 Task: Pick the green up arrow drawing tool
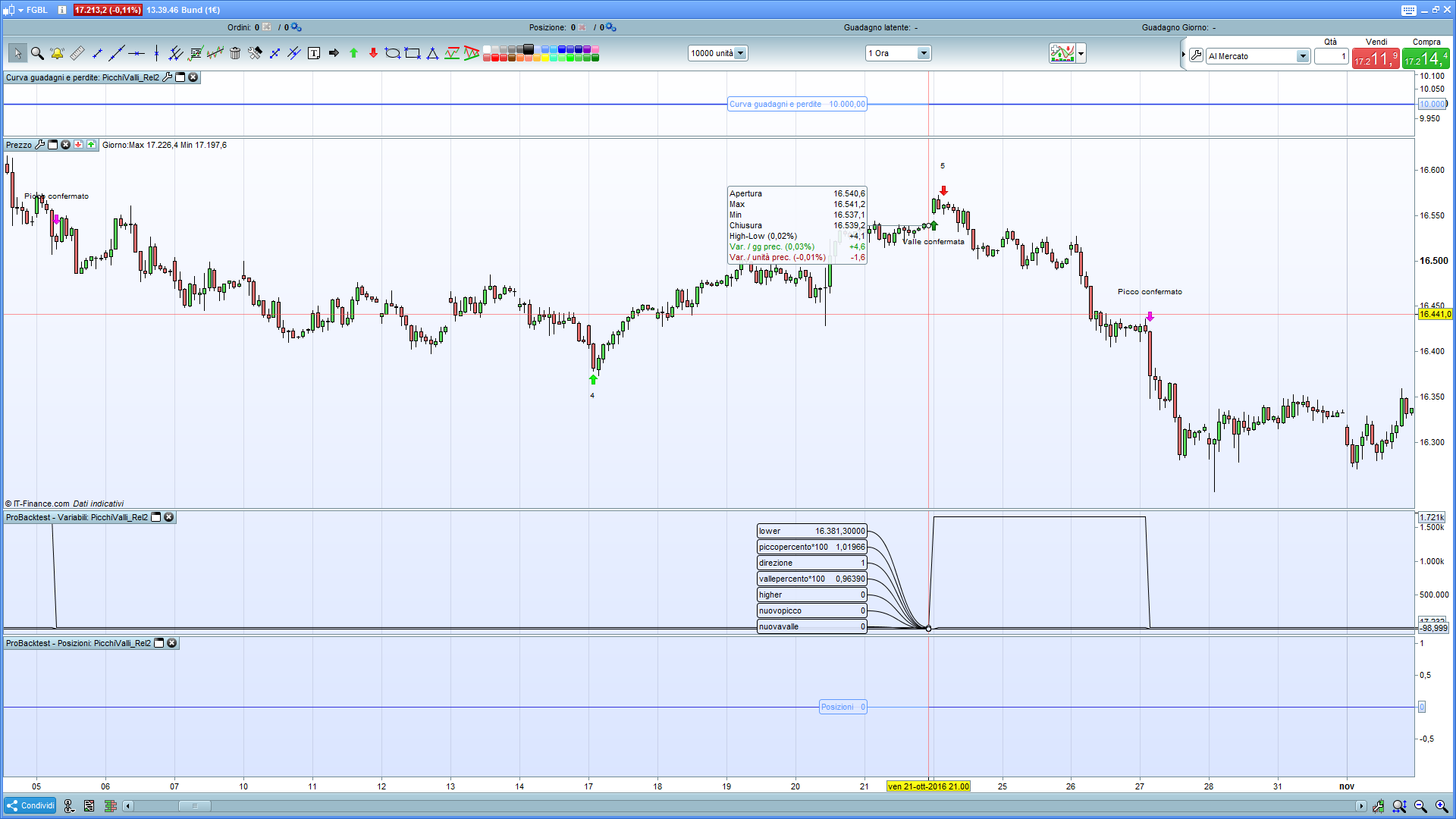click(x=353, y=53)
